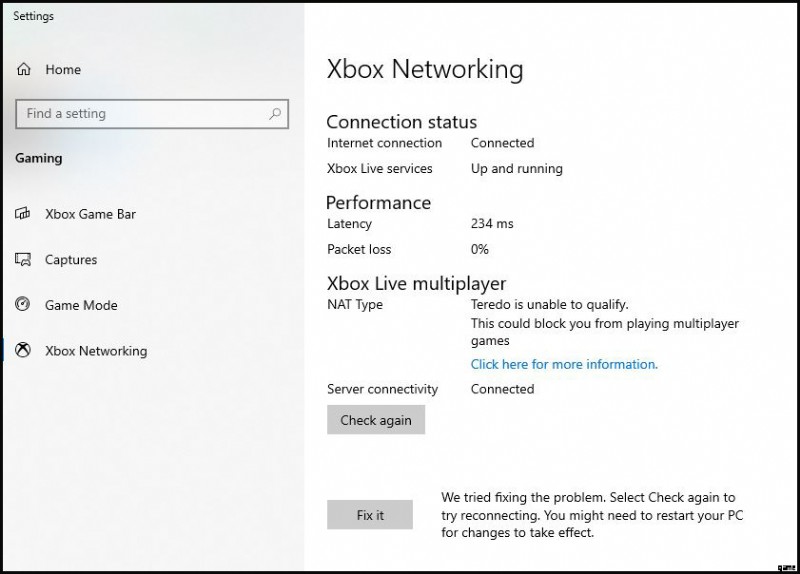Image resolution: width=800 pixels, height=574 pixels.
Task: Click the Xbox logo icon in sidebar
Action: pyautogui.click(x=24, y=351)
